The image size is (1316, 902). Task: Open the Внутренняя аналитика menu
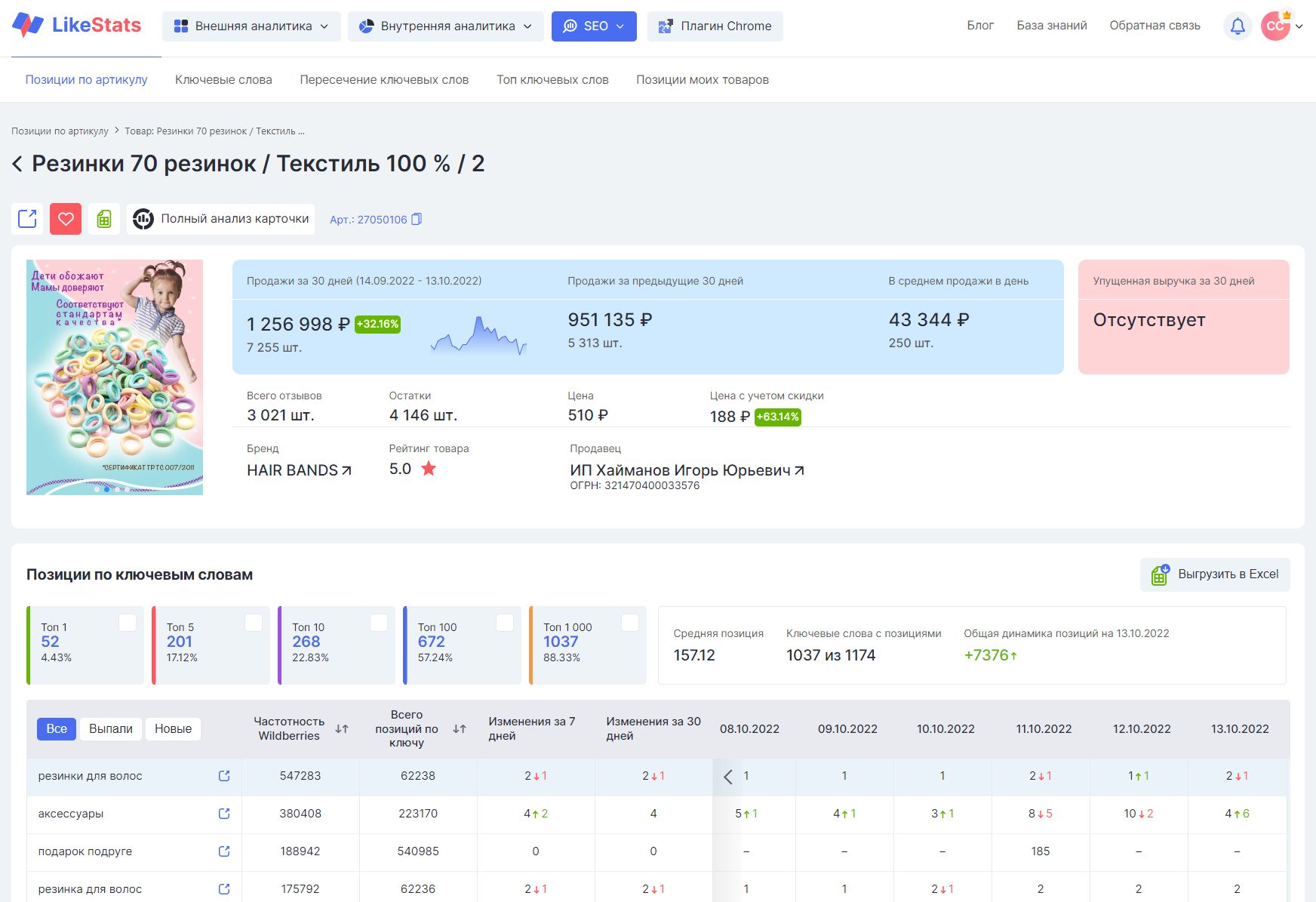445,26
